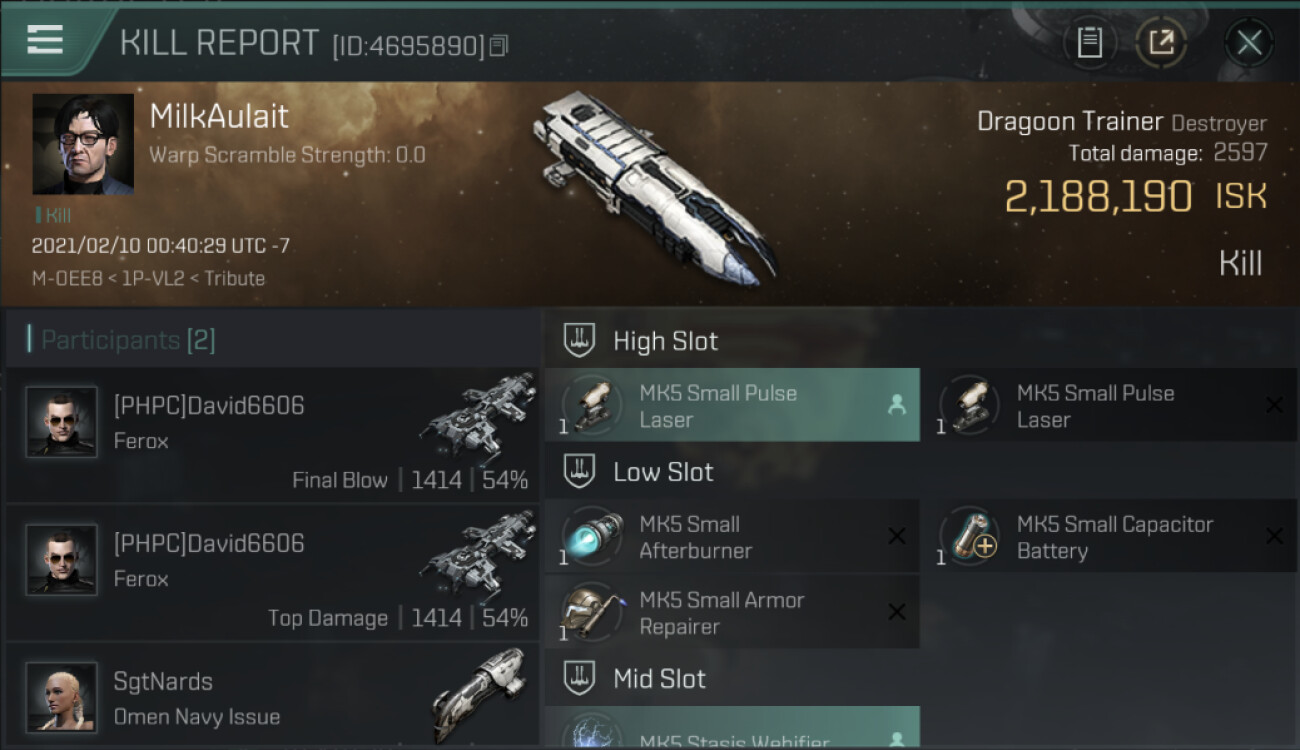Copy the kill report ID

click(498, 45)
